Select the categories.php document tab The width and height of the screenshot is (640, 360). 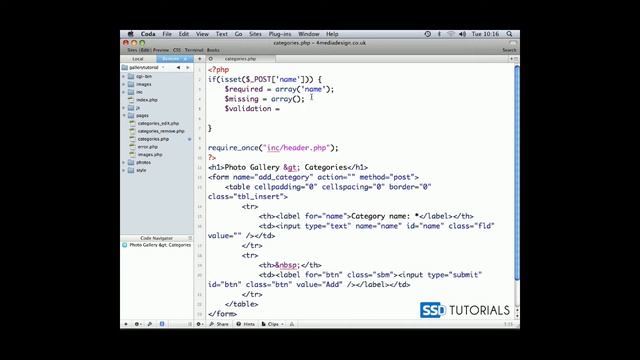tap(240, 59)
